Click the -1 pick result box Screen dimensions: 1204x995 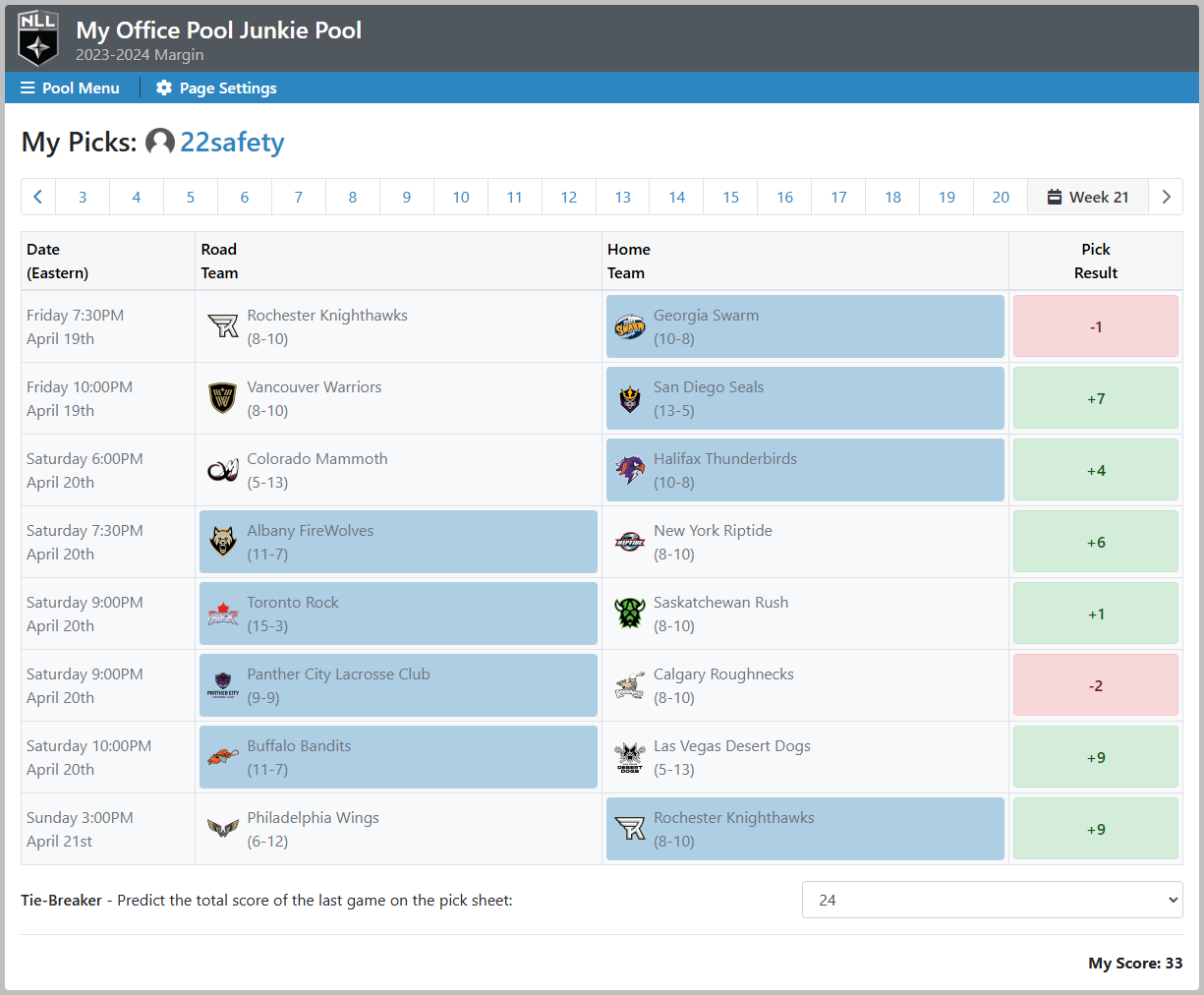pos(1096,326)
